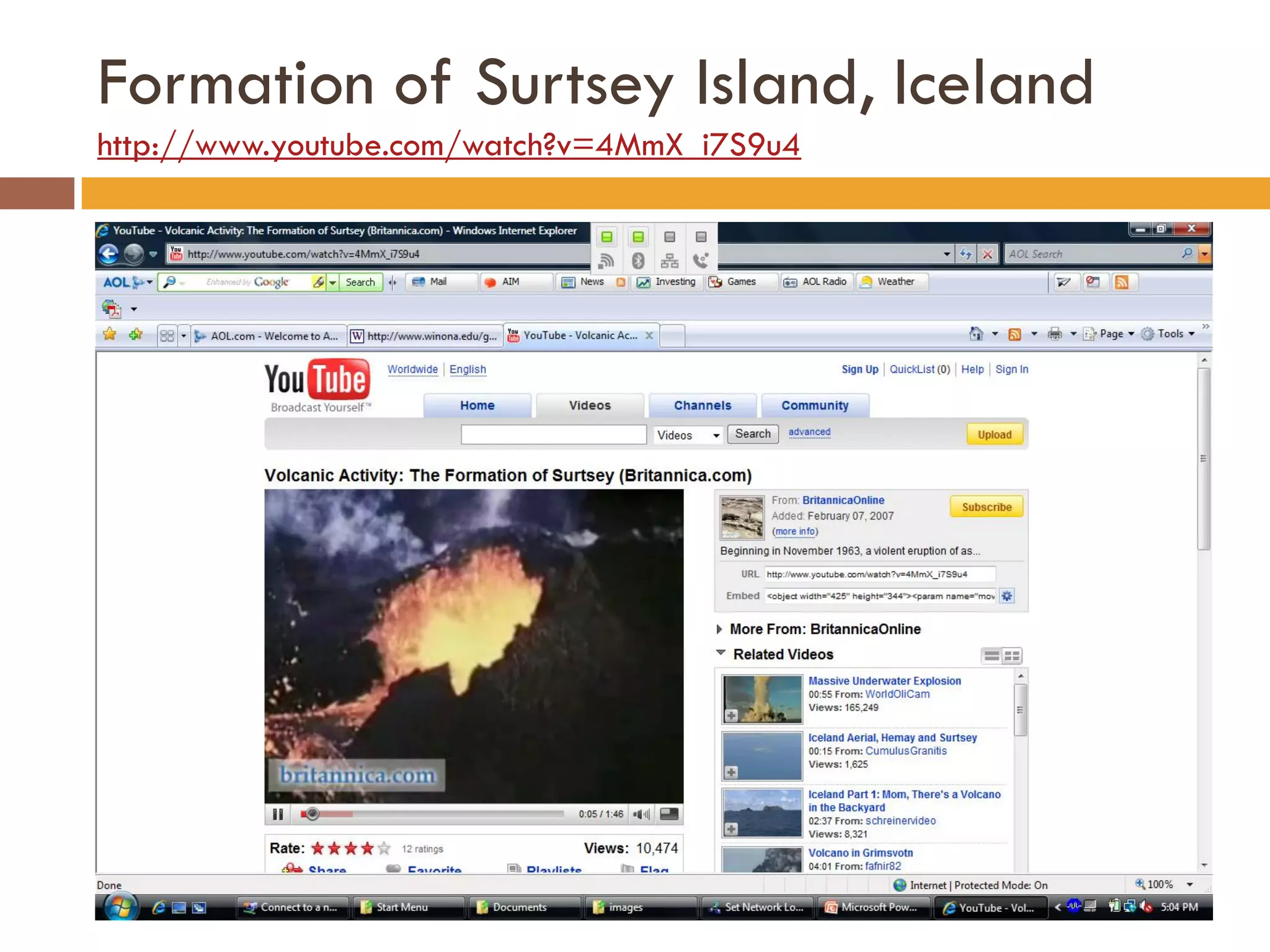Screen dimensions: 1270x952
Task: Collapse the Related Videos section
Action: [721, 653]
